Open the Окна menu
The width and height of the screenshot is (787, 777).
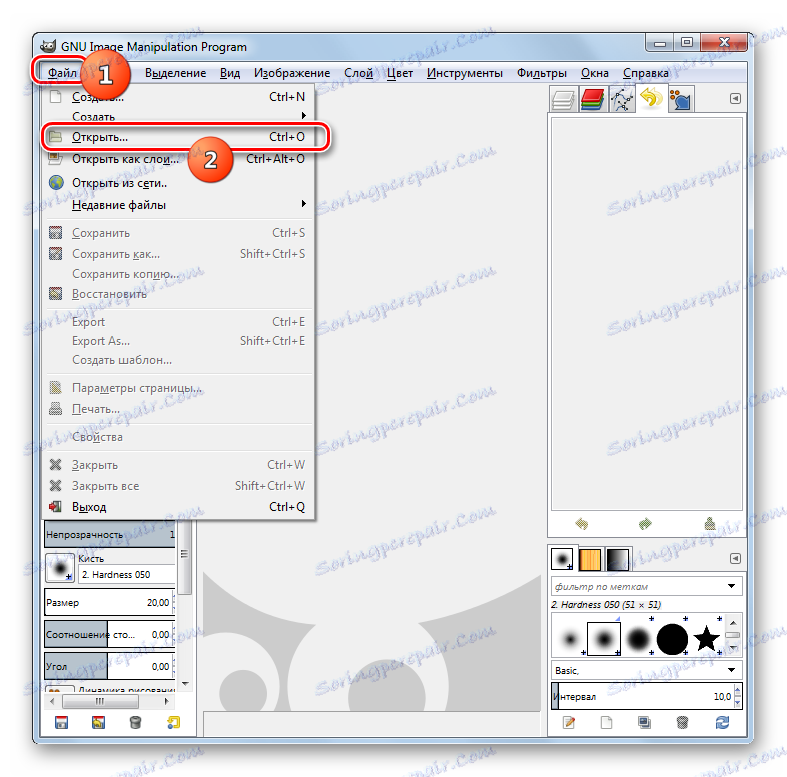[x=595, y=73]
